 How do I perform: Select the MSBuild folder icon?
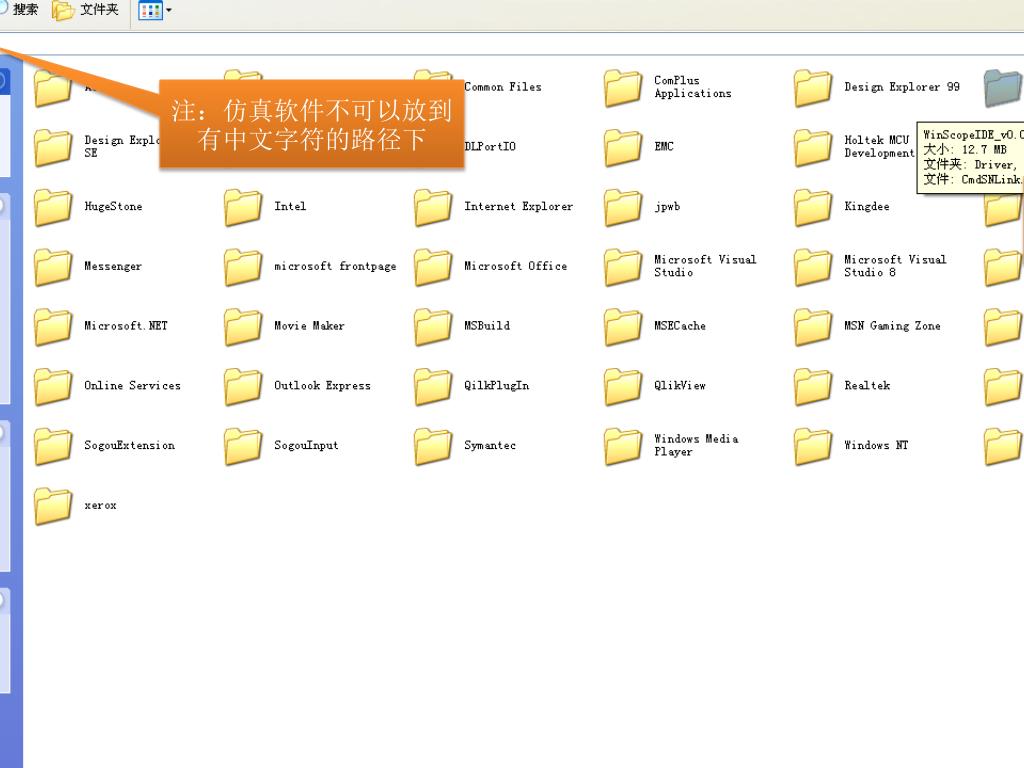[433, 327]
